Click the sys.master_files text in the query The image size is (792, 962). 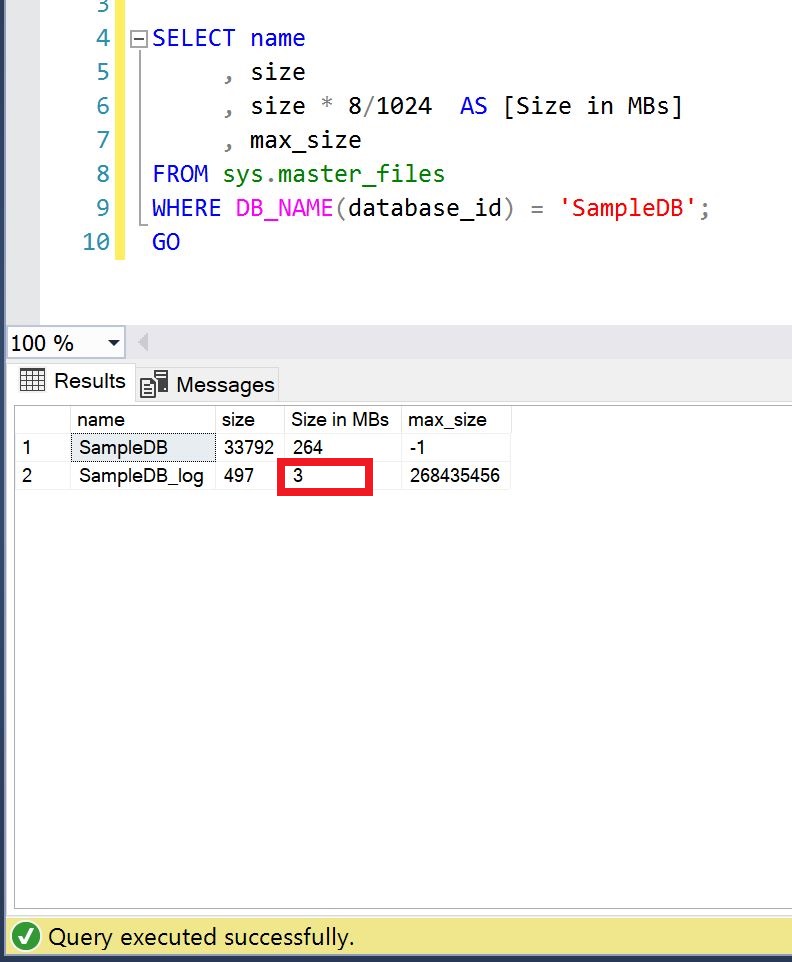(x=333, y=174)
